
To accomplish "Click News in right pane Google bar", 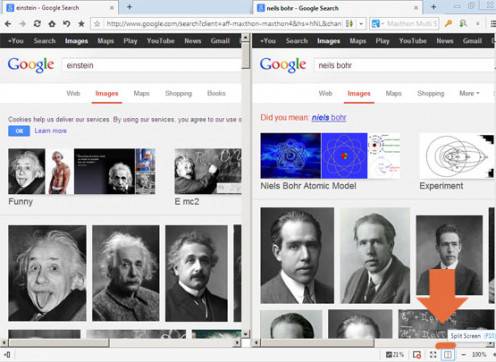I will point(445,41).
